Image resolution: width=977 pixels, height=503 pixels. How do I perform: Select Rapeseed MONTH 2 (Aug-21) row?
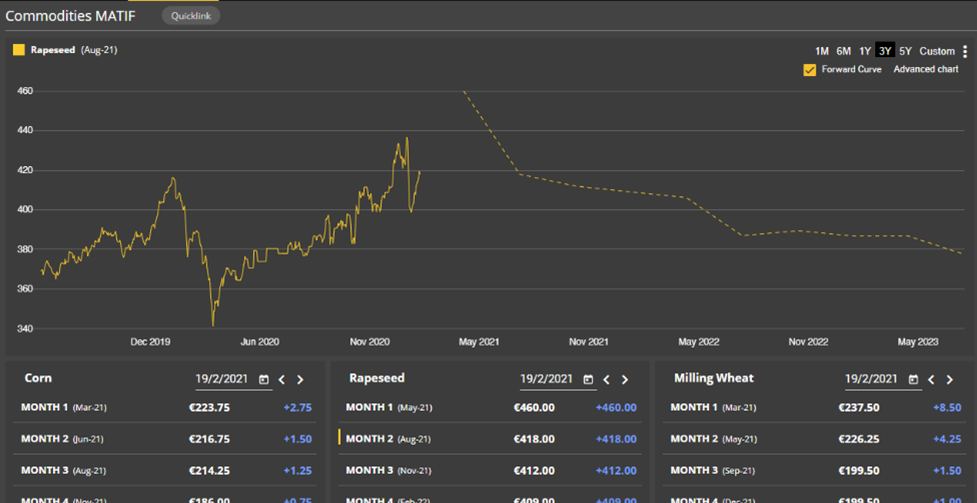(x=490, y=439)
